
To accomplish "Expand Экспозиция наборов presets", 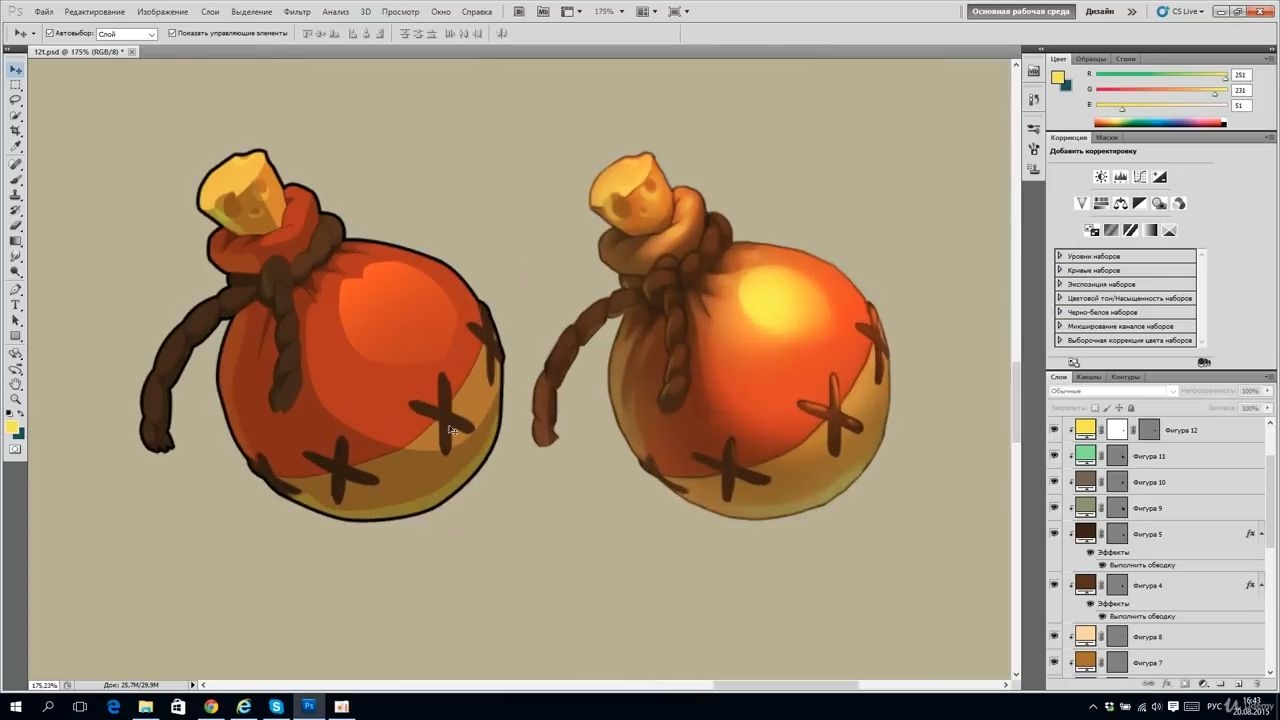I will coord(1059,284).
